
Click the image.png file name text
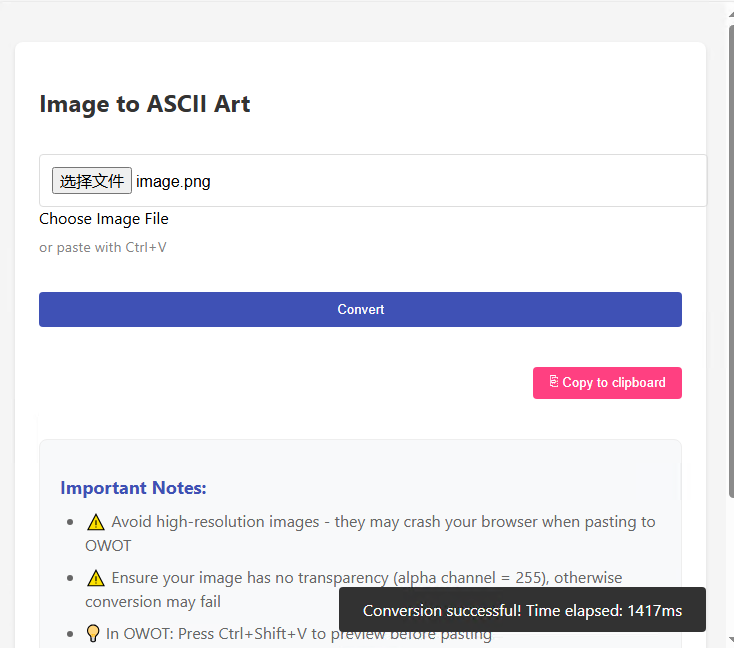[x=173, y=182]
